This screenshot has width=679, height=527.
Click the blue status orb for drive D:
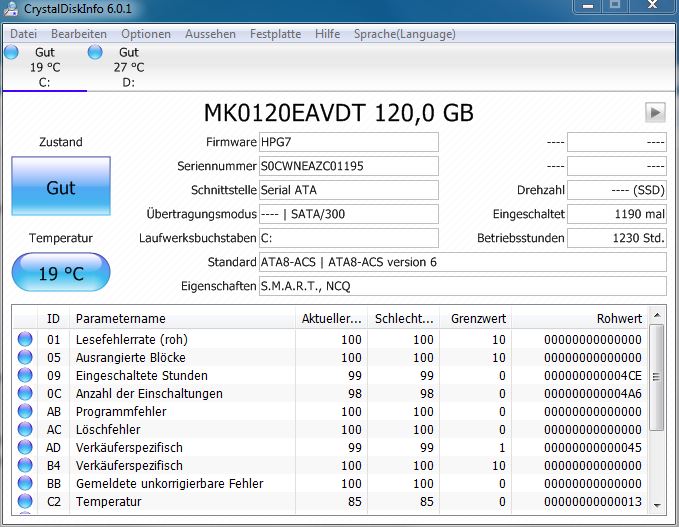tap(95, 52)
